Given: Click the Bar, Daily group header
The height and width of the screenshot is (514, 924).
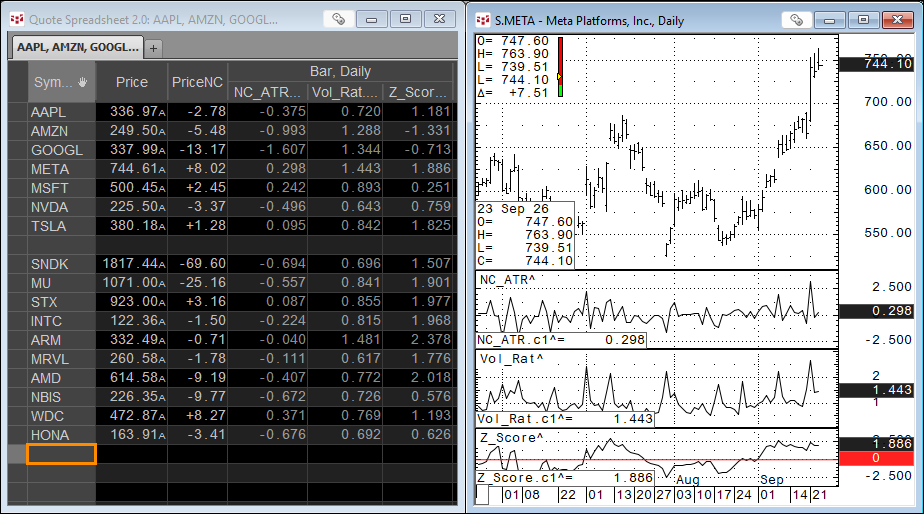Looking at the screenshot, I should [341, 71].
